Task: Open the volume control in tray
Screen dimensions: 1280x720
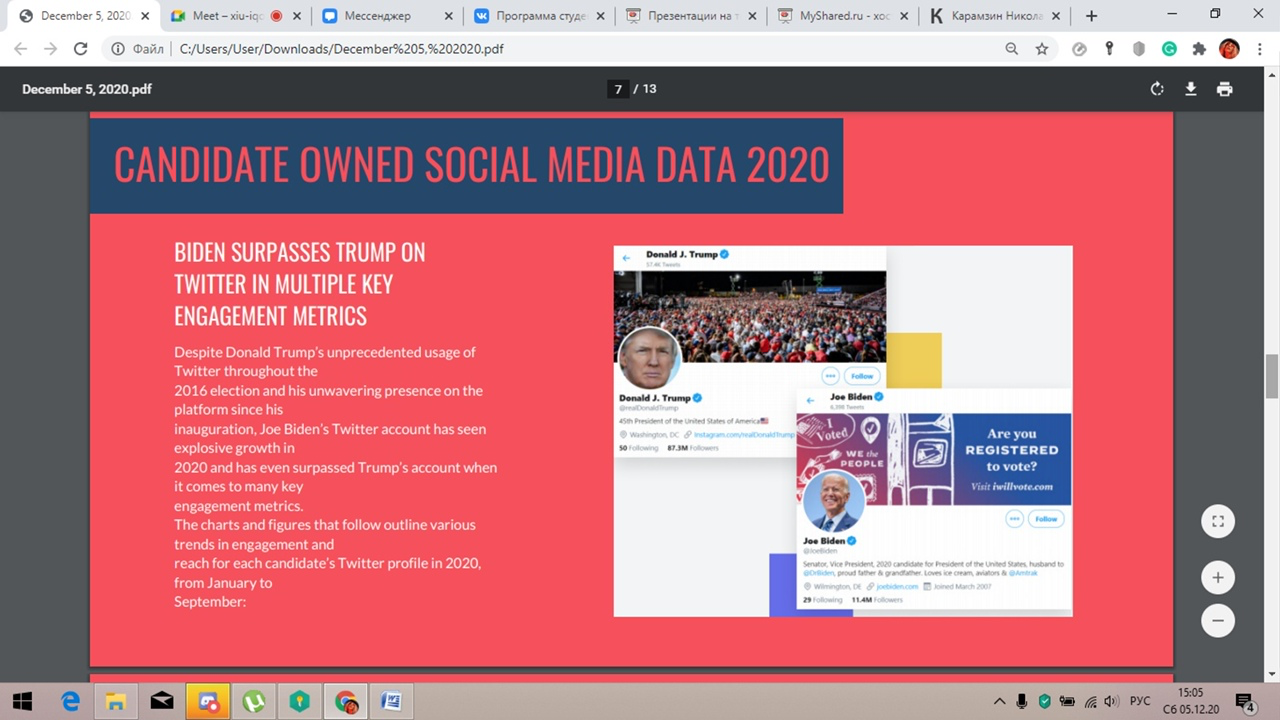Action: 1111,701
